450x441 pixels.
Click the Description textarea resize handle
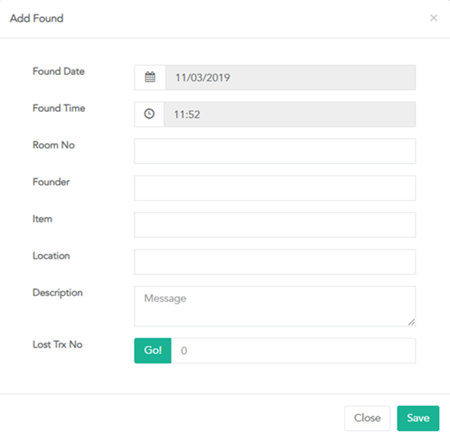point(412,322)
